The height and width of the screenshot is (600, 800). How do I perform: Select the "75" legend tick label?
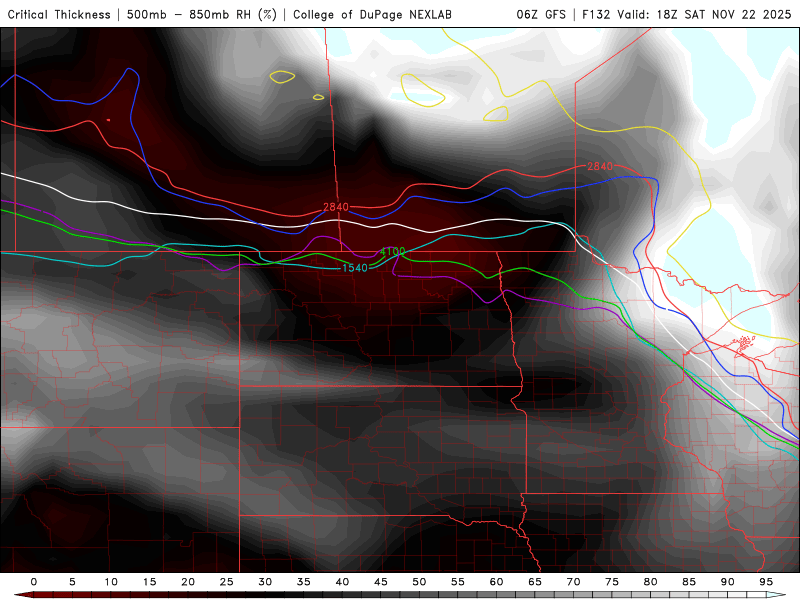(x=612, y=582)
